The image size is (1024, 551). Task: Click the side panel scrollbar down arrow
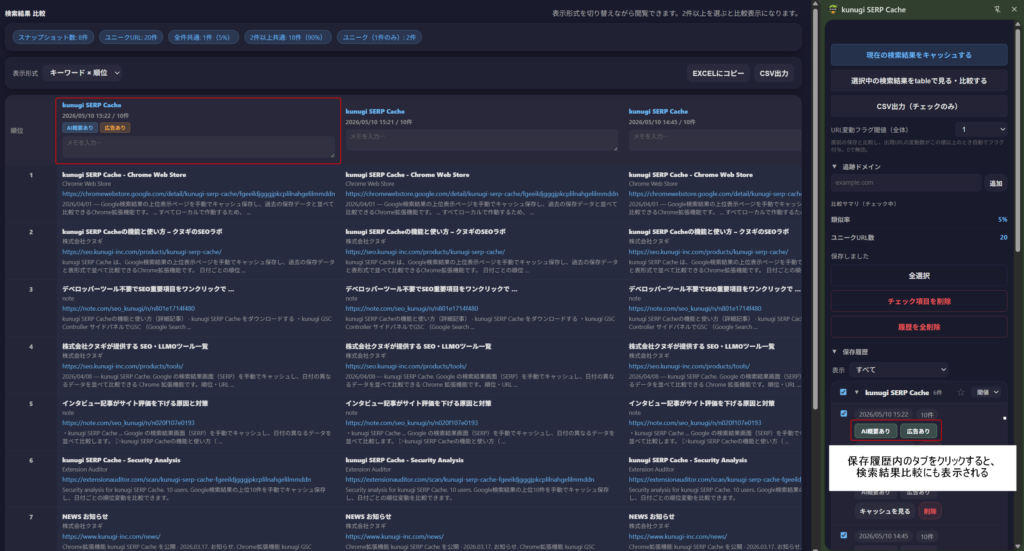(x=1017, y=546)
